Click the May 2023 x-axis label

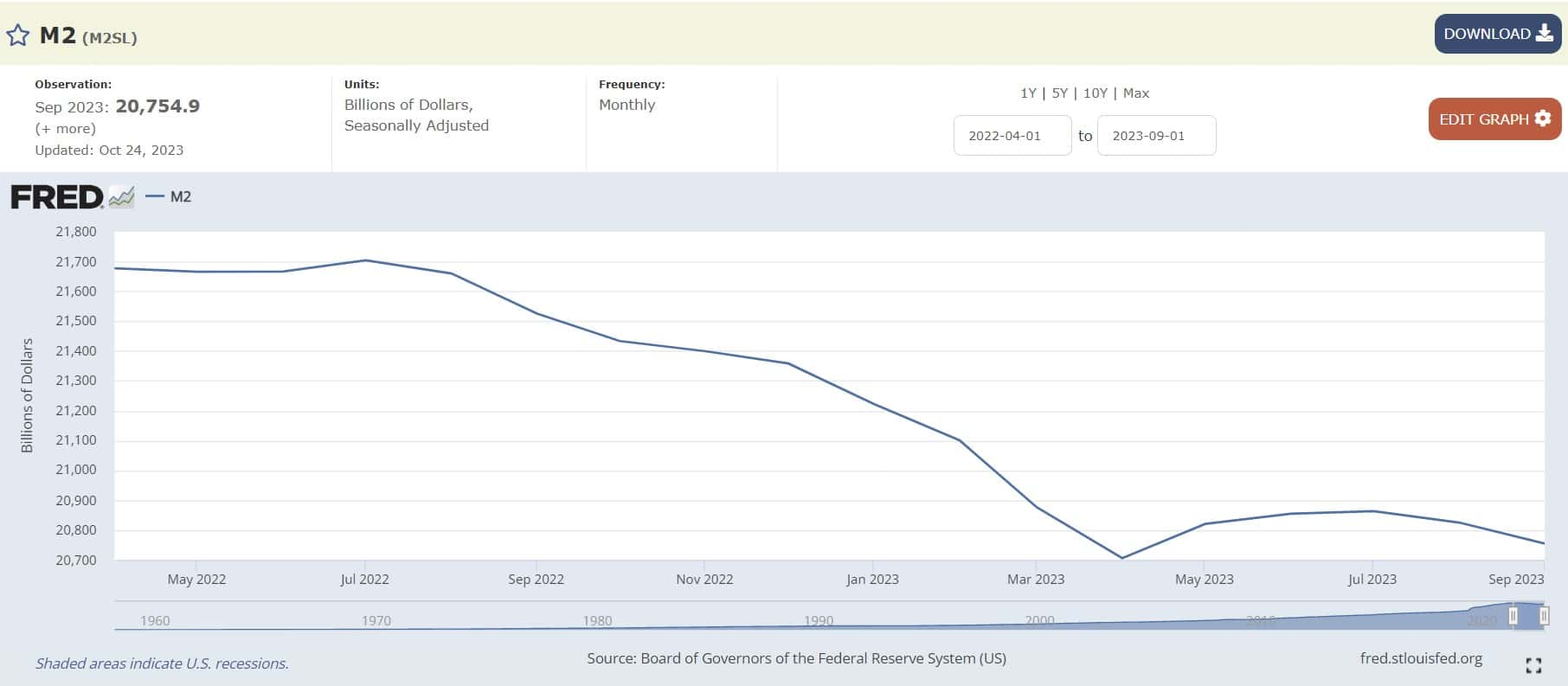coord(1204,580)
